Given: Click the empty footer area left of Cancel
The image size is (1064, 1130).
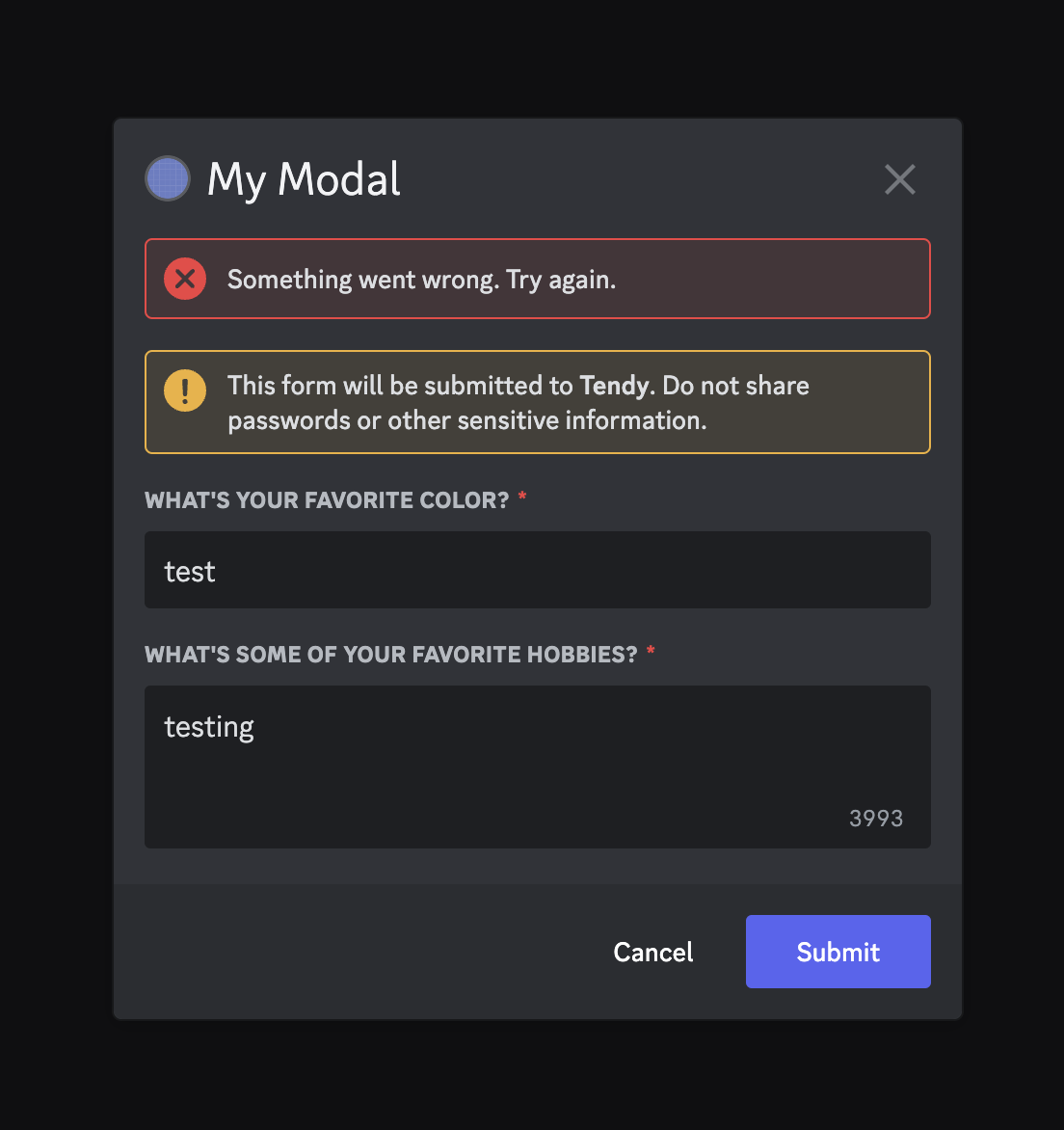Looking at the screenshot, I should [x=360, y=952].
